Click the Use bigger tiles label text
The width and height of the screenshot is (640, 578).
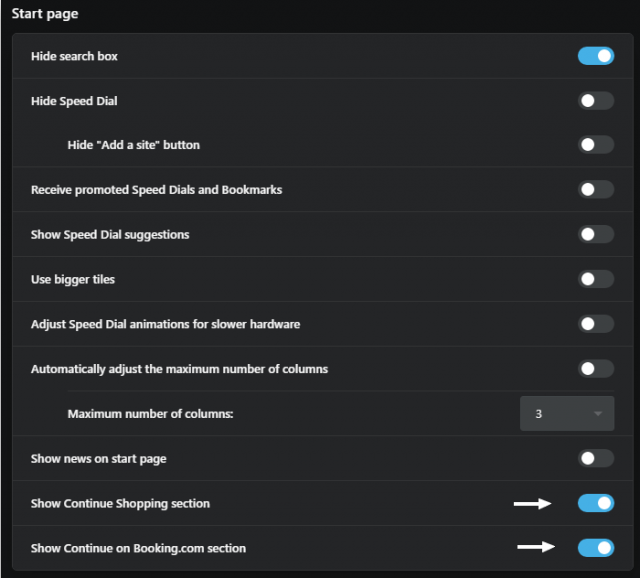coord(73,280)
